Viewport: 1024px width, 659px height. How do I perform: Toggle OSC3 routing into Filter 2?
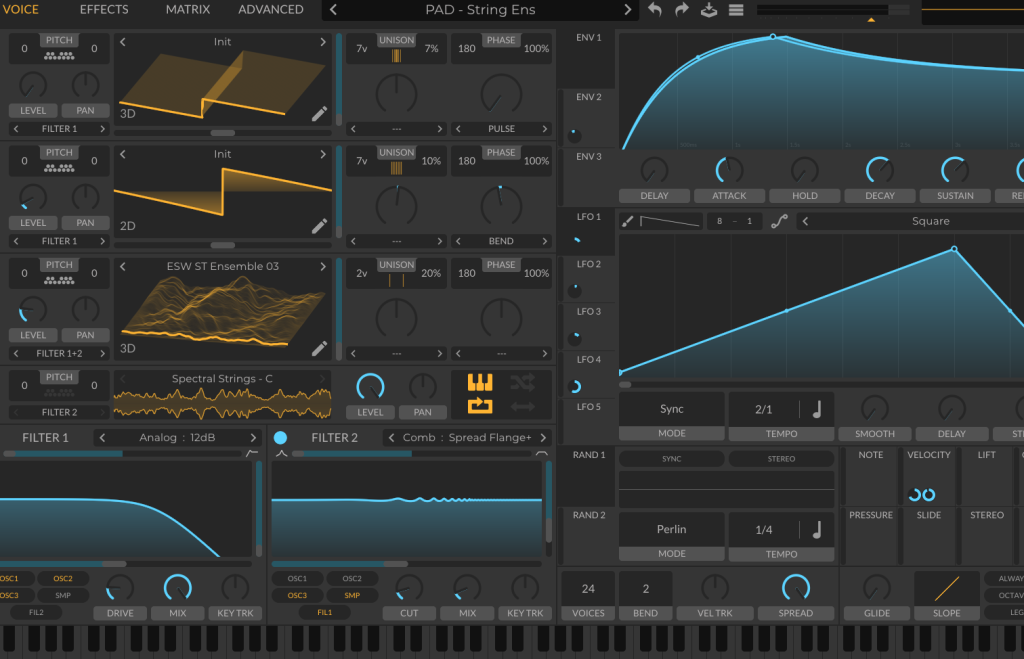click(297, 595)
